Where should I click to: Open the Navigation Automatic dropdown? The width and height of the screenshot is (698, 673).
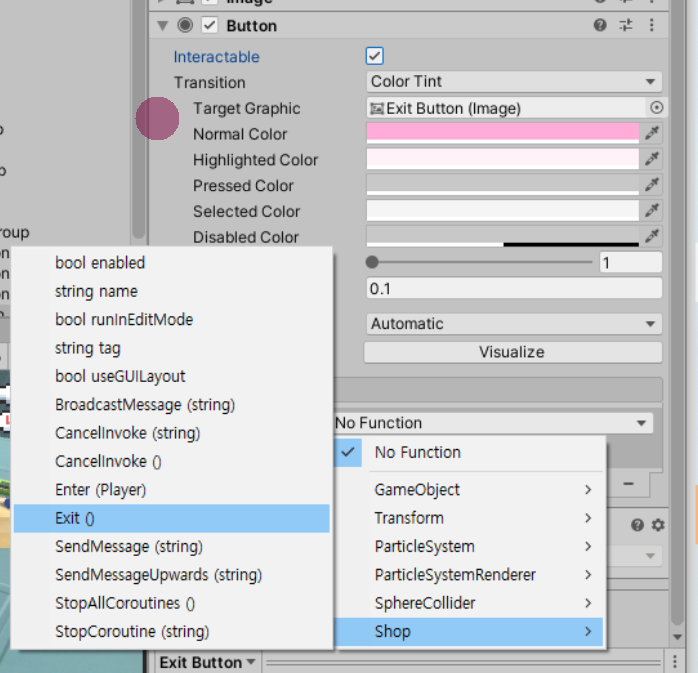(x=514, y=324)
